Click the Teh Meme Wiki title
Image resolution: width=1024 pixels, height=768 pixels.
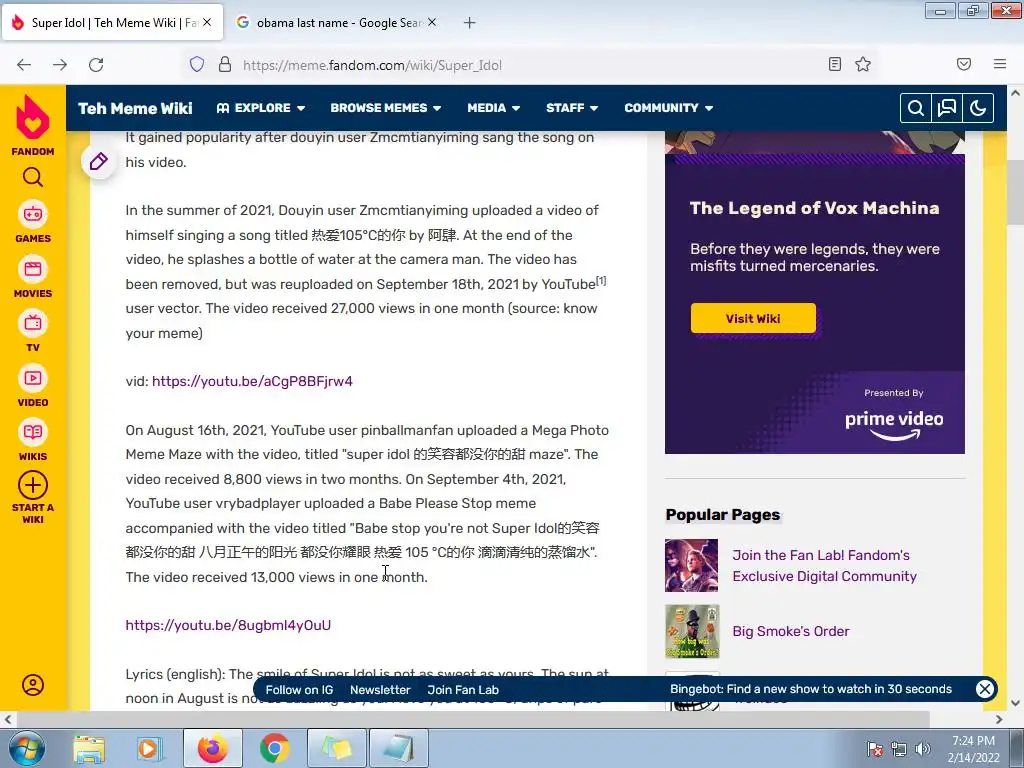coord(135,108)
